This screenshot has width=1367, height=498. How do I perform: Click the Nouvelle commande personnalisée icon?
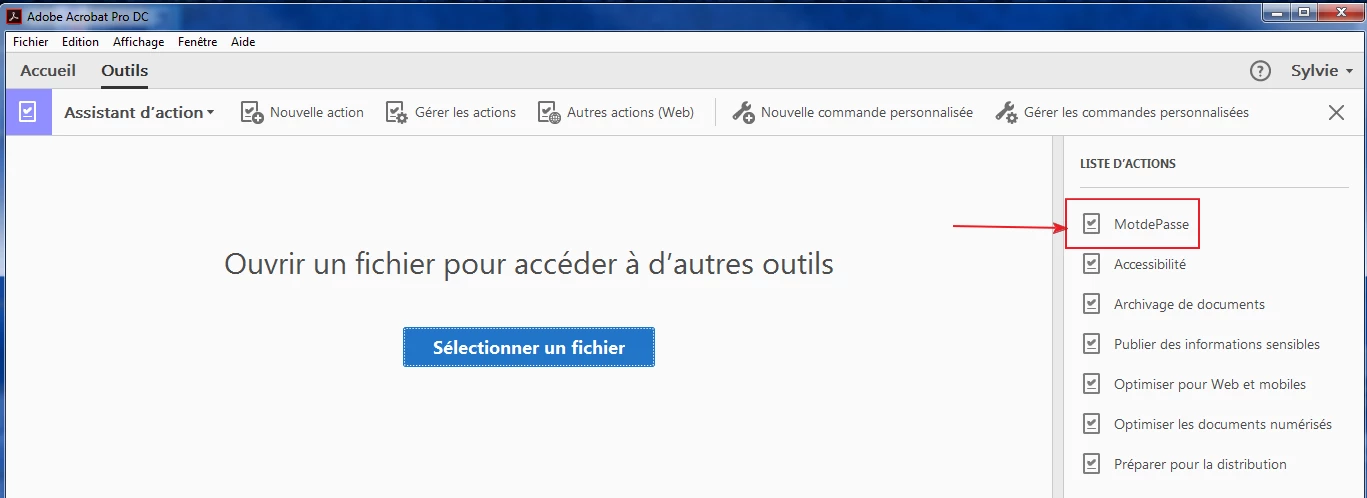[743, 112]
